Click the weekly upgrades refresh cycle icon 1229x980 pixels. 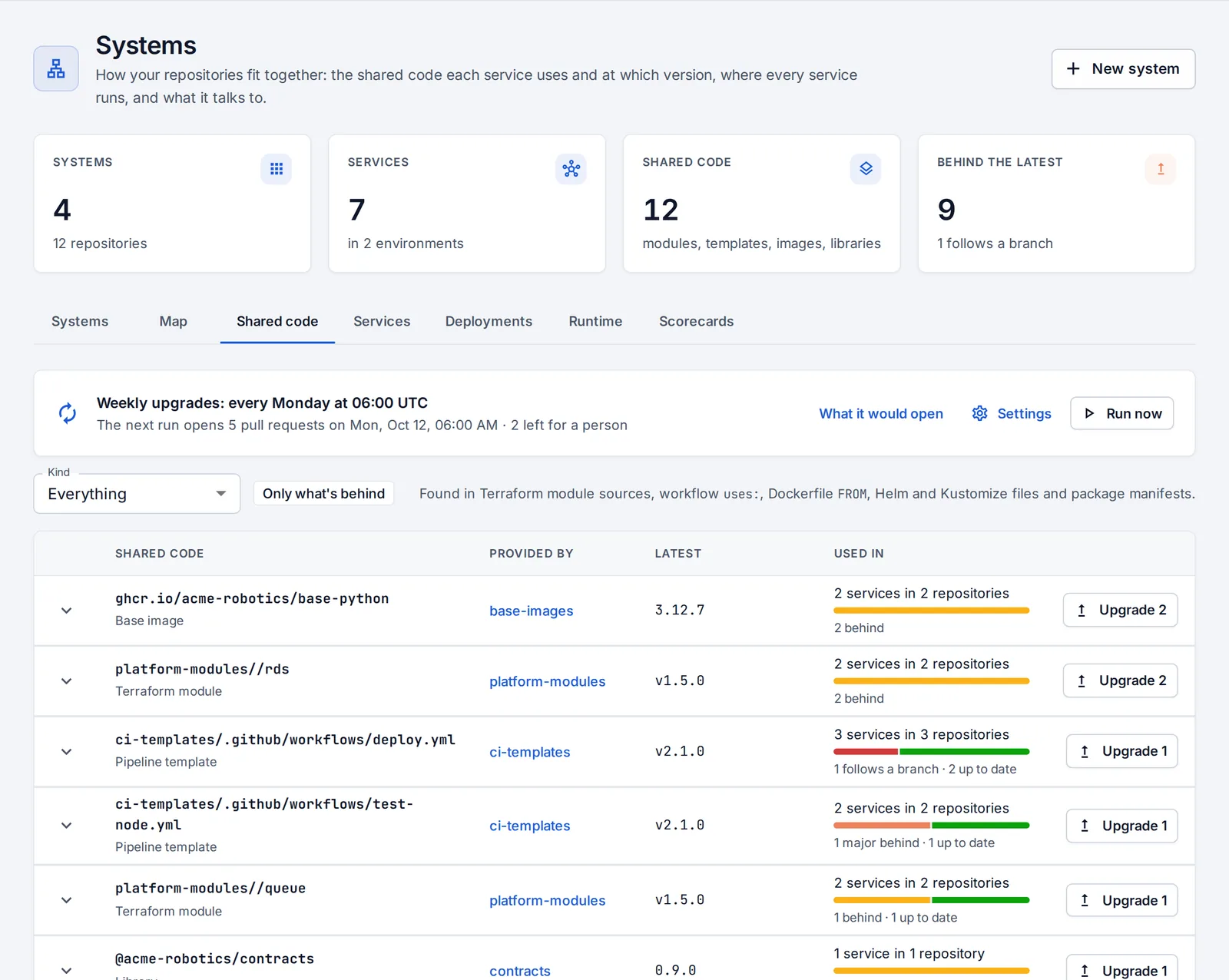68,413
